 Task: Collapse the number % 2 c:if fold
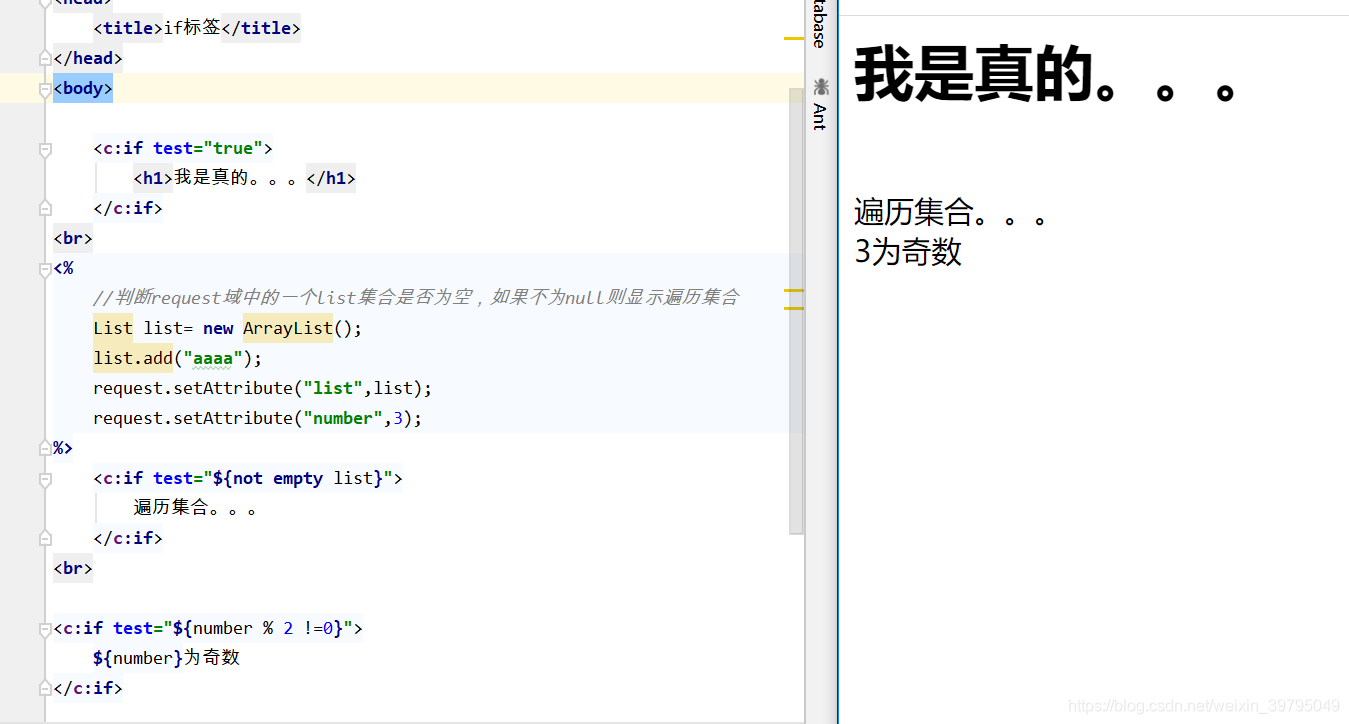coord(45,628)
